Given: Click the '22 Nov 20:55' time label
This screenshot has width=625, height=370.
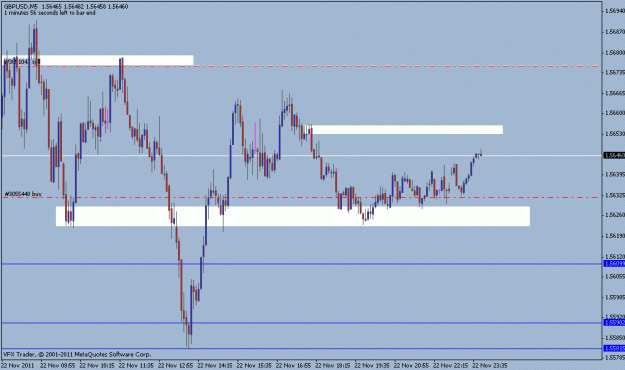Looking at the screenshot, I should pyautogui.click(x=411, y=365).
